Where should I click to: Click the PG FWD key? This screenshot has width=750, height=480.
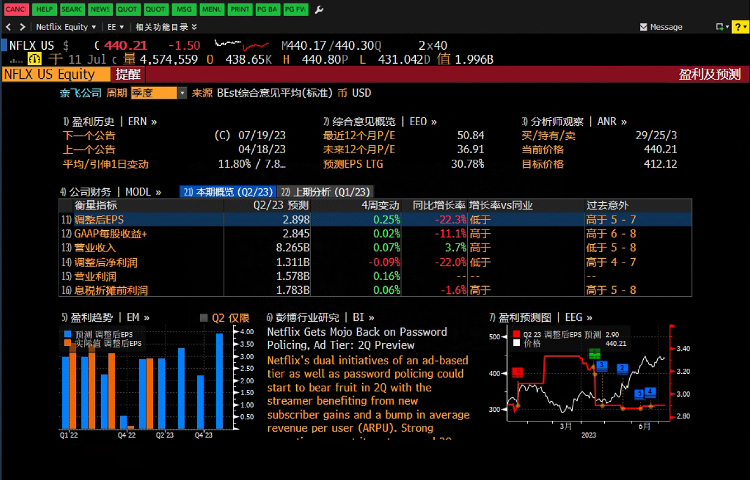click(295, 10)
